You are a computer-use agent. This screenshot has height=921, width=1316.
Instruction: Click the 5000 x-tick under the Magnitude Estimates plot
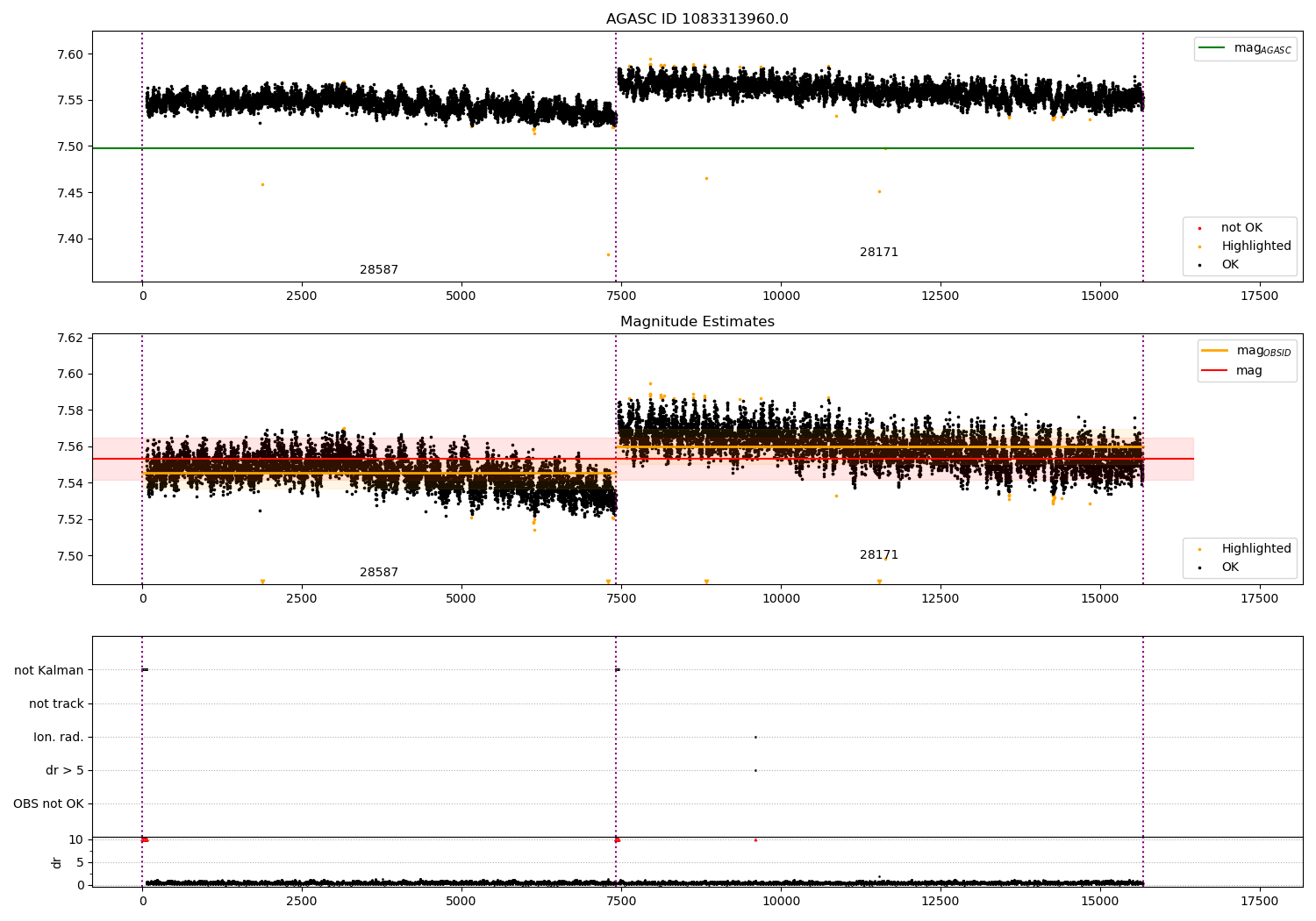tap(461, 598)
